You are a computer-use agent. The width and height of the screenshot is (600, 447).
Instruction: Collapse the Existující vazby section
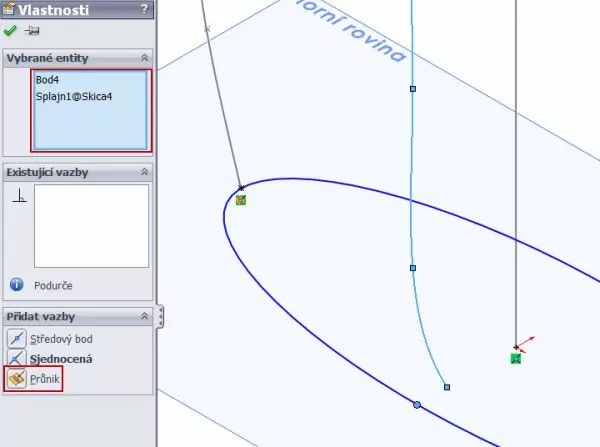[145, 172]
